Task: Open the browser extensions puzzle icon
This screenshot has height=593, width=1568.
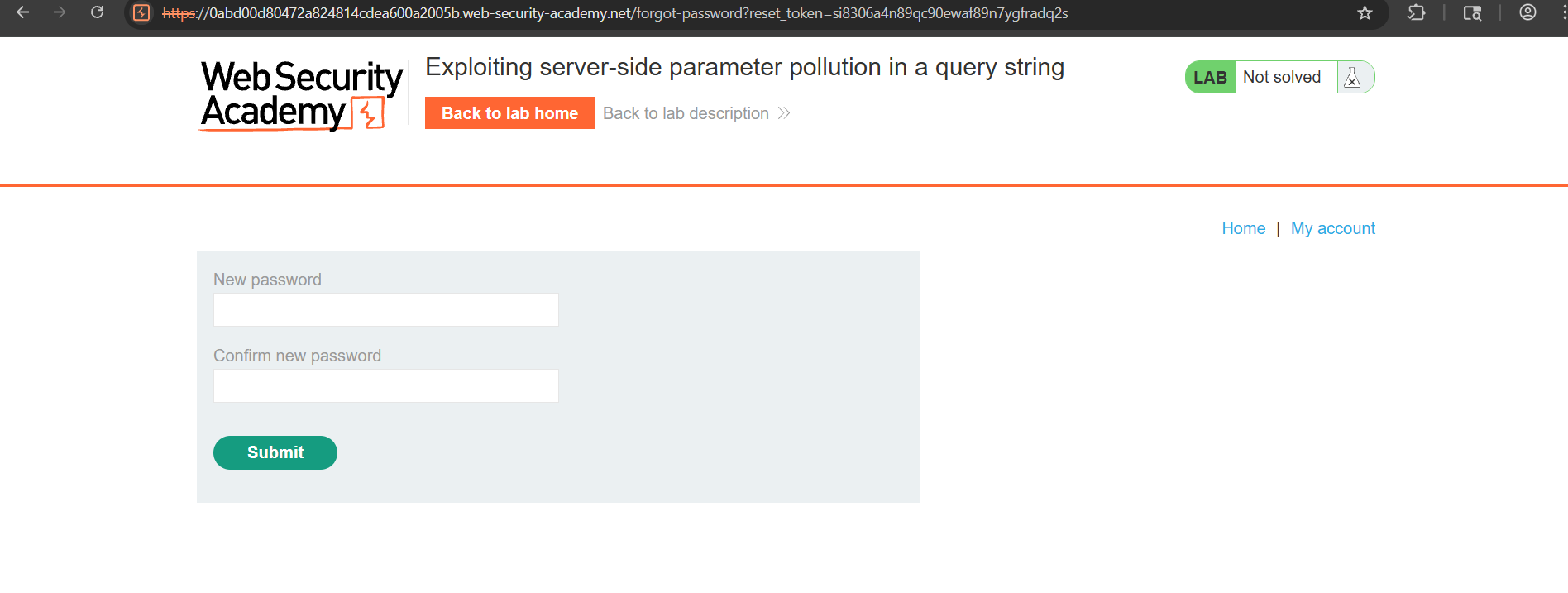Action: coord(1416,13)
